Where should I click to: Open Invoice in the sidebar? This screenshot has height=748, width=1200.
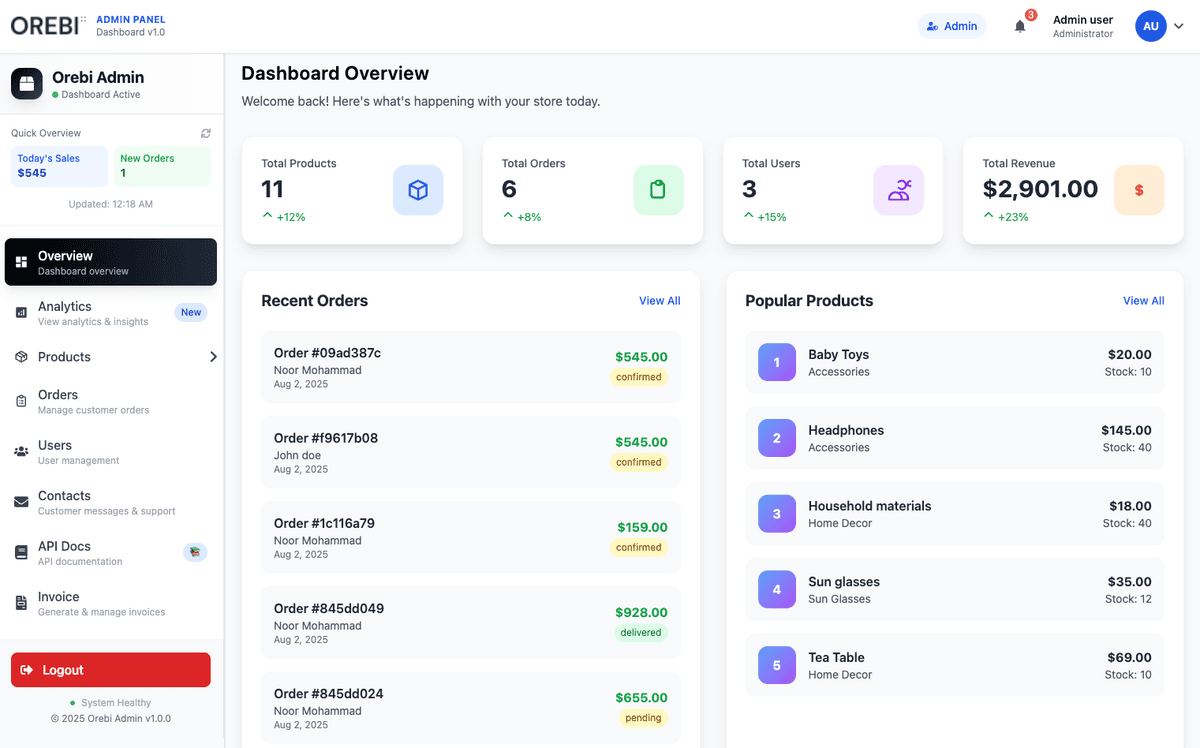click(x=111, y=603)
